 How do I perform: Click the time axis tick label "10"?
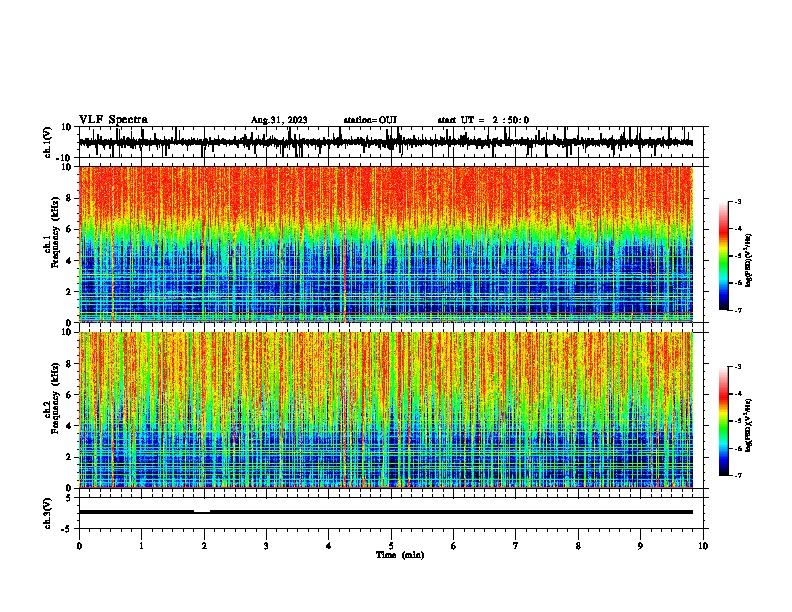(x=703, y=546)
